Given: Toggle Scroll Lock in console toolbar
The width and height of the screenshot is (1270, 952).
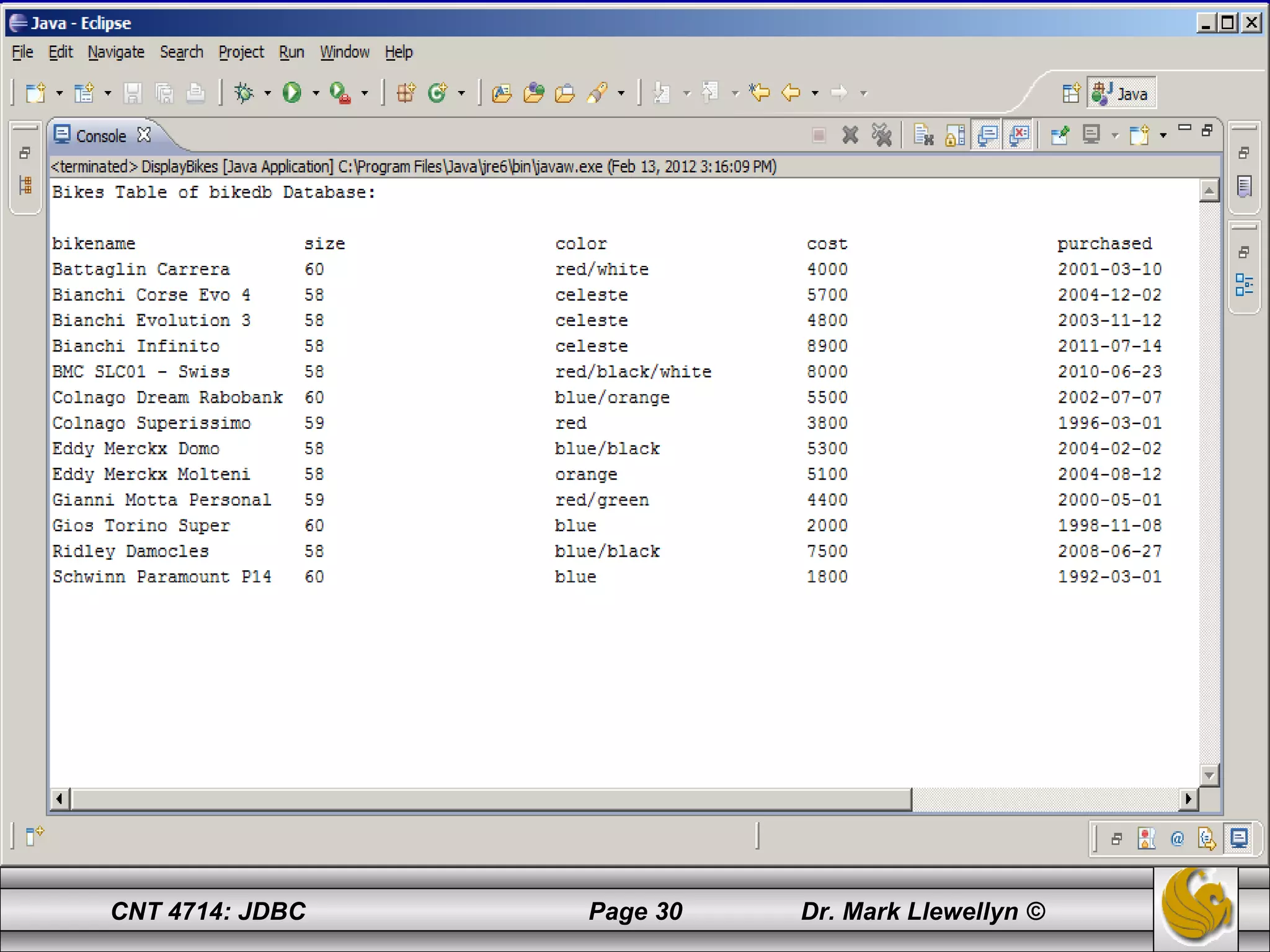Looking at the screenshot, I should tap(955, 134).
